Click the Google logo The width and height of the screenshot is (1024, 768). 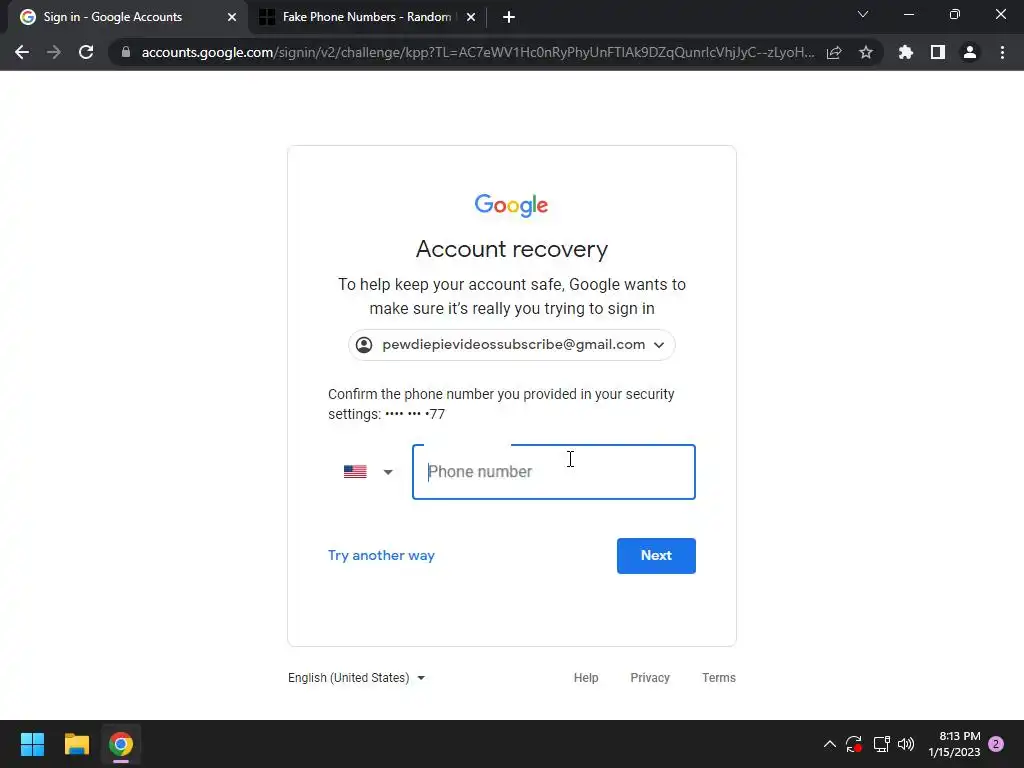(x=511, y=205)
